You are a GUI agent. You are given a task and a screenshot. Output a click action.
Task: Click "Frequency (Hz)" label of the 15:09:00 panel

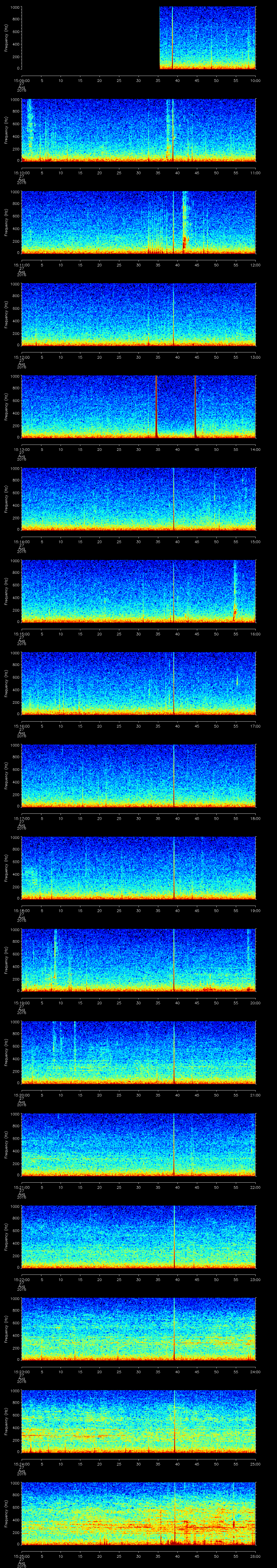click(x=6, y=38)
